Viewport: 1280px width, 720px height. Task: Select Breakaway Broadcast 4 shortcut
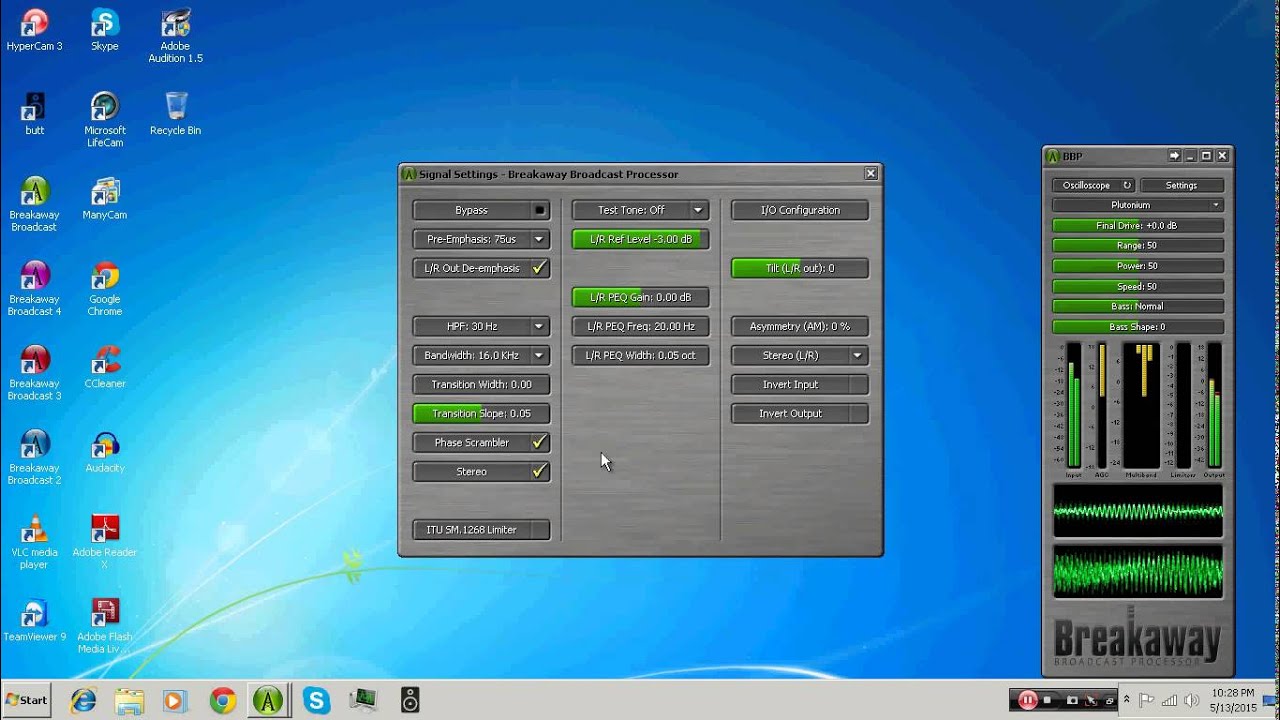point(34,288)
